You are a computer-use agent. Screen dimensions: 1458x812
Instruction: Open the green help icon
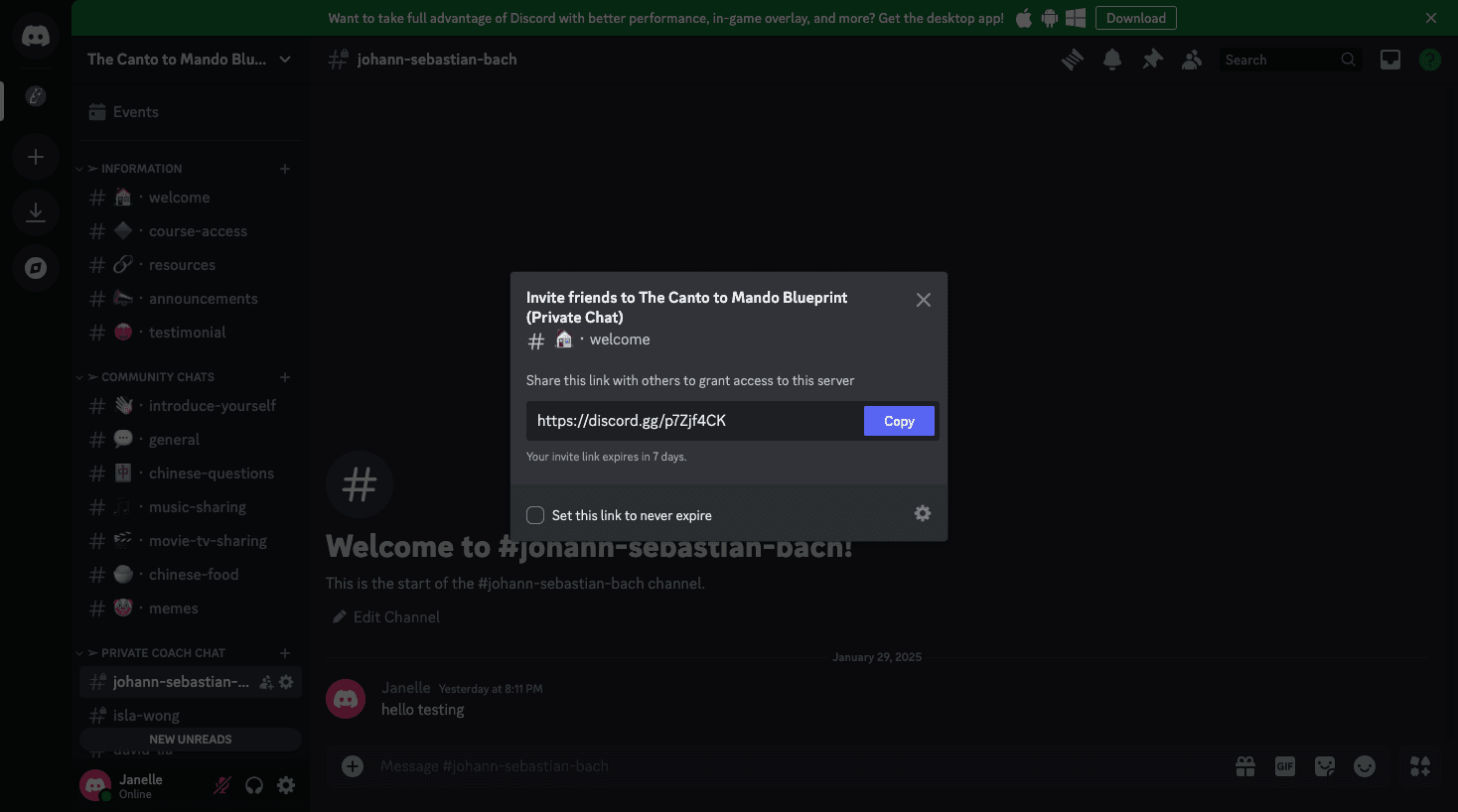(1430, 60)
